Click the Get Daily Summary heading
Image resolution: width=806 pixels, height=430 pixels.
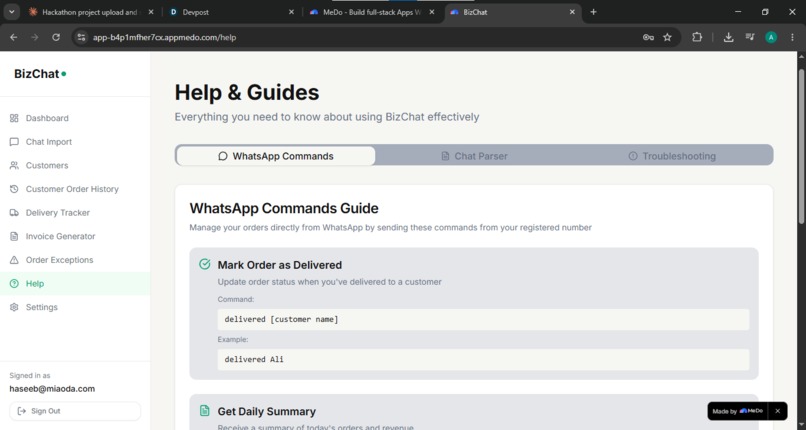pyautogui.click(x=266, y=412)
